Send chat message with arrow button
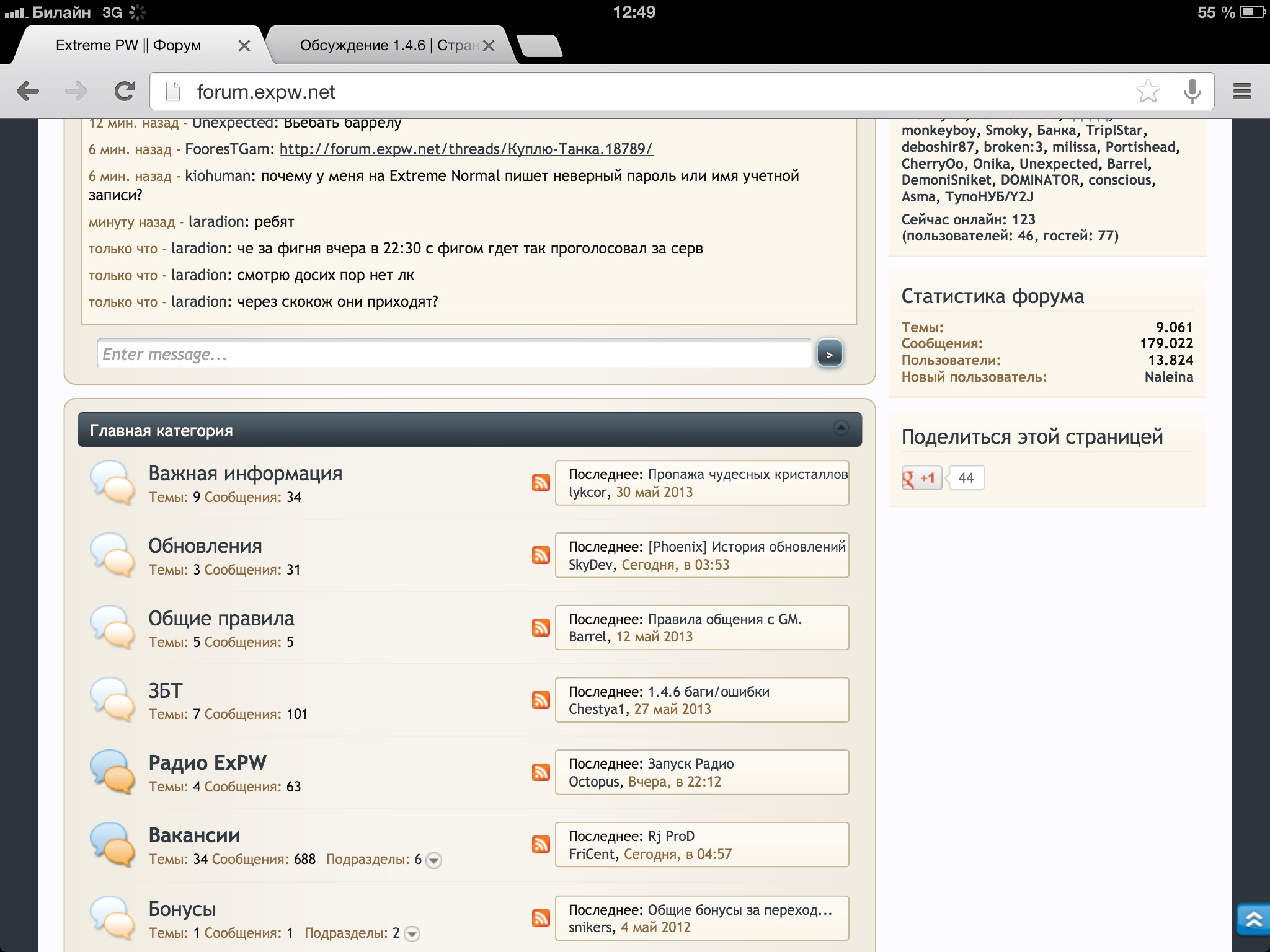The width and height of the screenshot is (1270, 952). tap(830, 355)
